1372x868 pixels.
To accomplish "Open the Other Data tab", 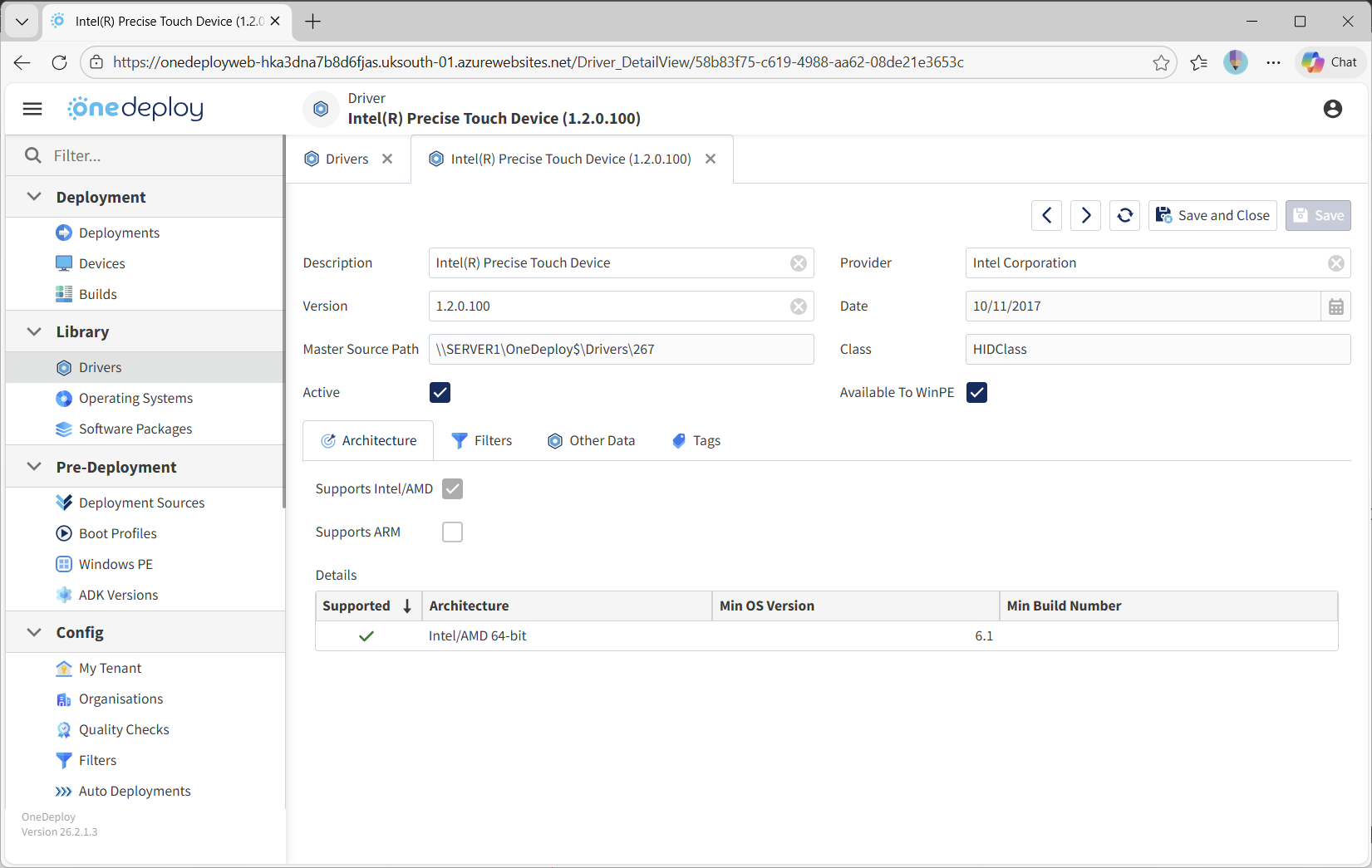I will (x=591, y=441).
